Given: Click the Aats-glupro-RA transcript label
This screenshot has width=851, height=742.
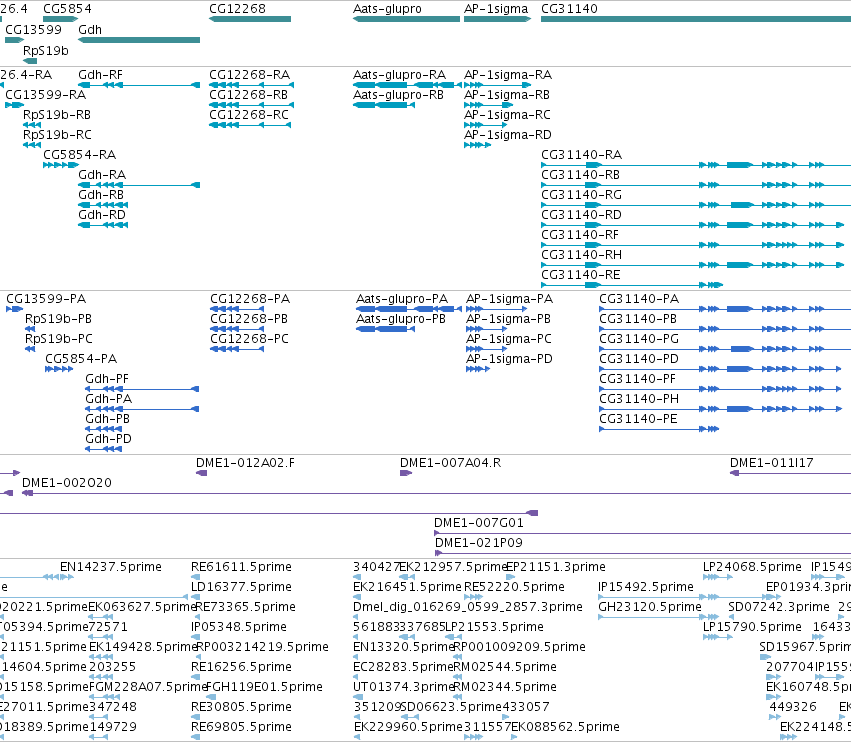Looking at the screenshot, I should coord(399,74).
